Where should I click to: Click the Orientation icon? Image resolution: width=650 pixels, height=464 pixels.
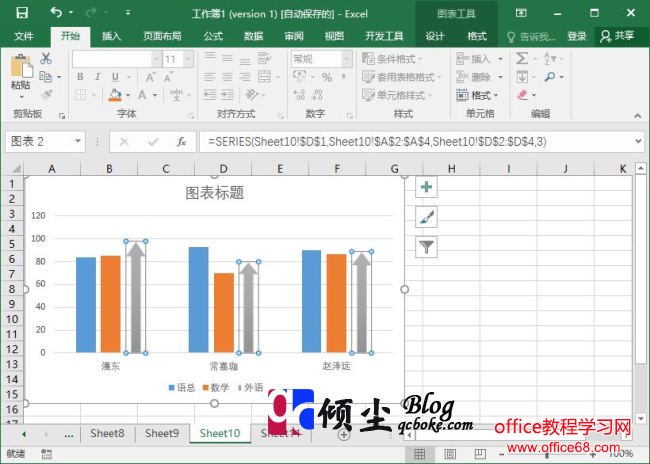pos(252,95)
